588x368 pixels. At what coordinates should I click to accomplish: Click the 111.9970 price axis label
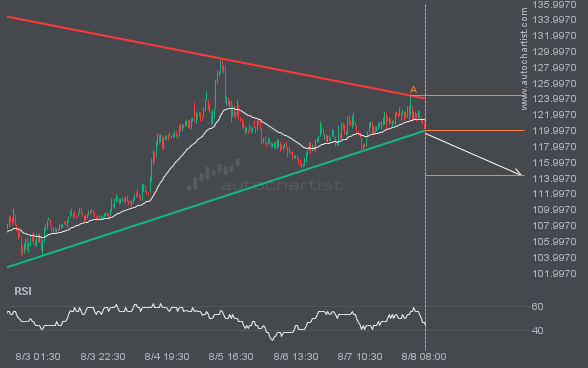tap(554, 194)
